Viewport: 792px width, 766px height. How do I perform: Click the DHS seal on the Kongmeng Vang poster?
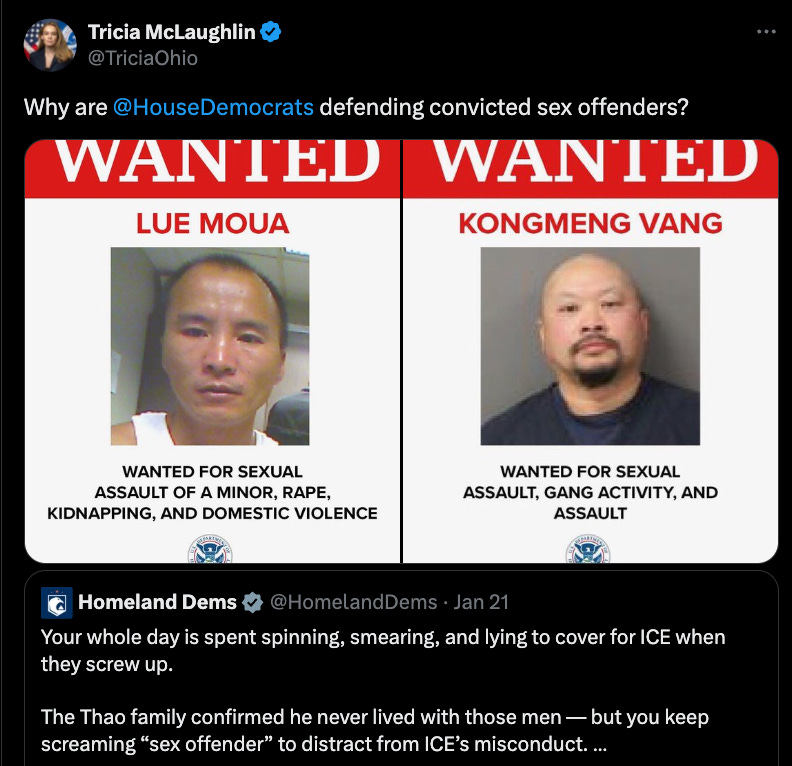point(588,549)
